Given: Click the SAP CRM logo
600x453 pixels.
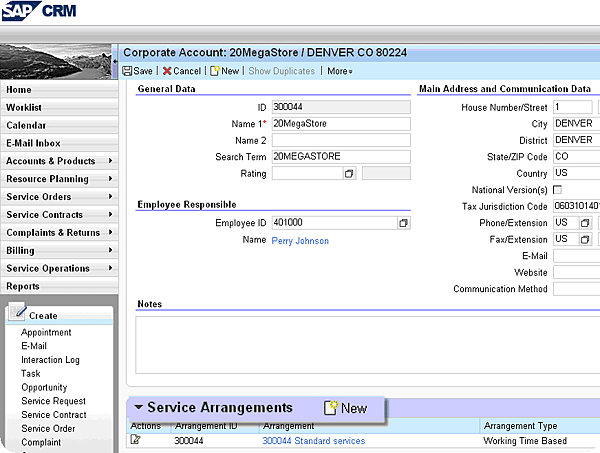Looking at the screenshot, I should [39, 11].
